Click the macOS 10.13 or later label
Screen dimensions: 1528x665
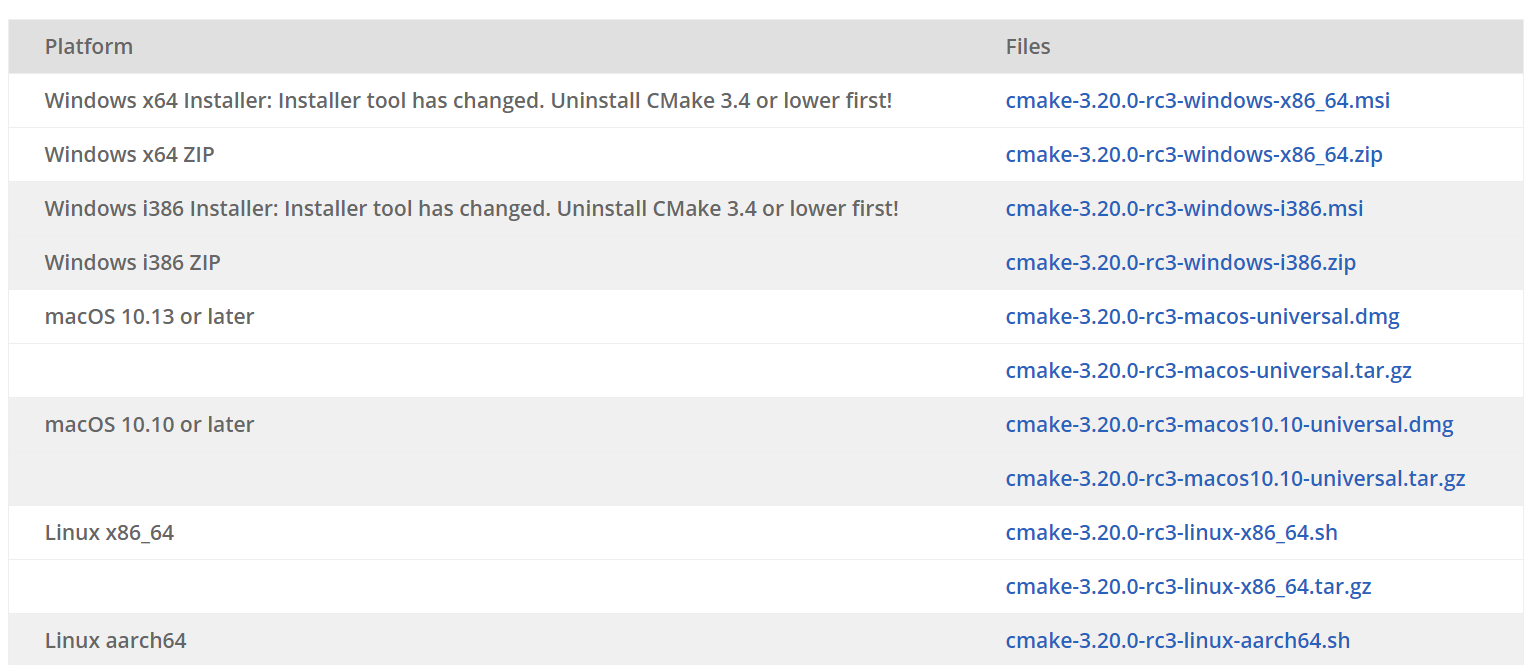[151, 316]
